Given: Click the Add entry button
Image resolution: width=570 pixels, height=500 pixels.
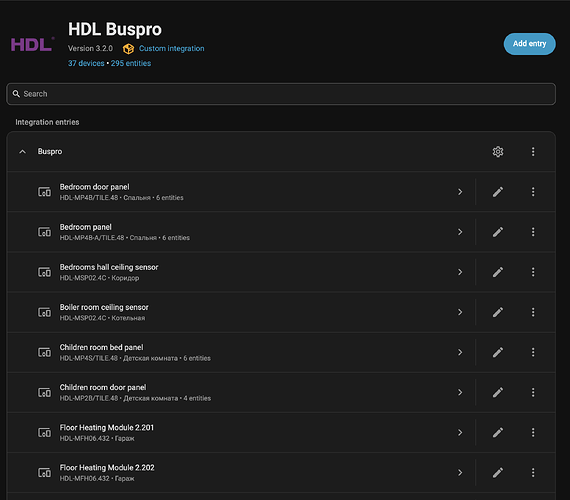Looking at the screenshot, I should tap(529, 44).
